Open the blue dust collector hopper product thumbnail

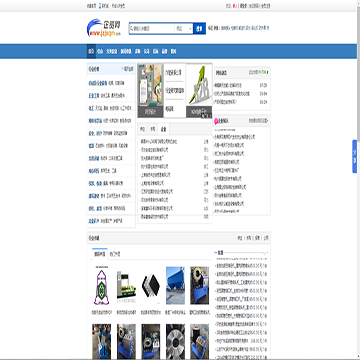(175, 286)
